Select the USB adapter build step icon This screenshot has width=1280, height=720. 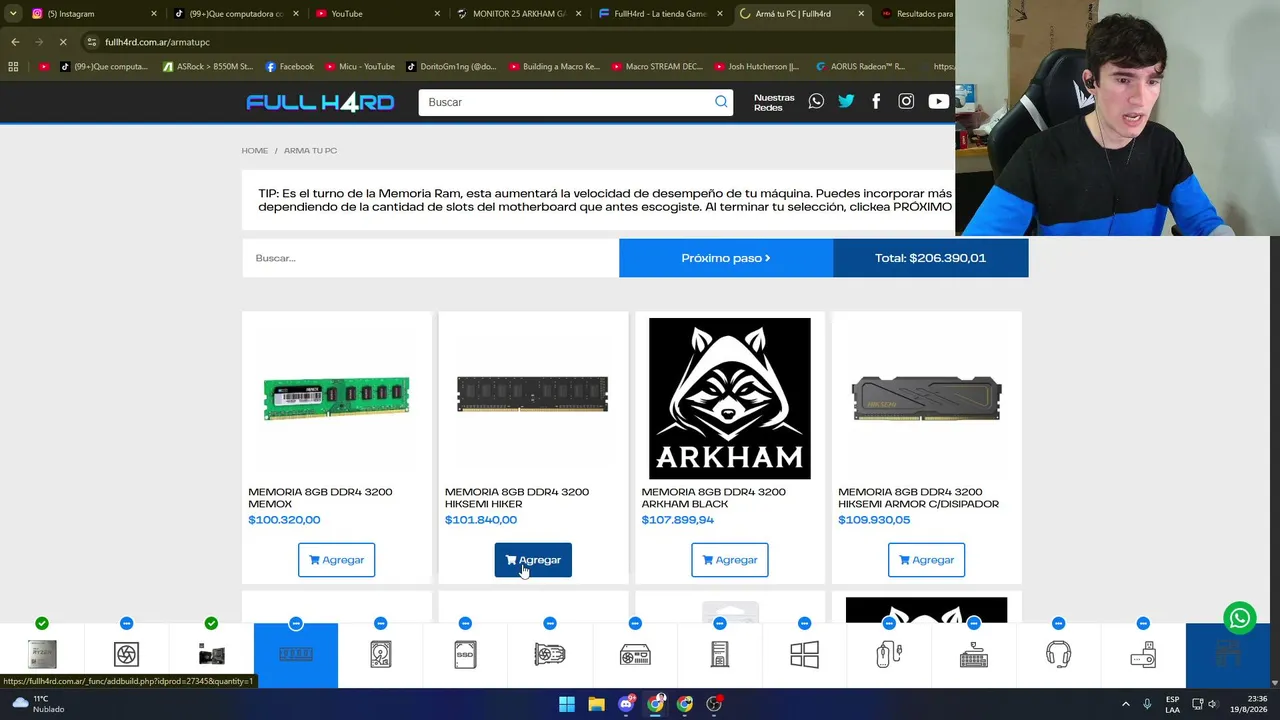click(1143, 655)
